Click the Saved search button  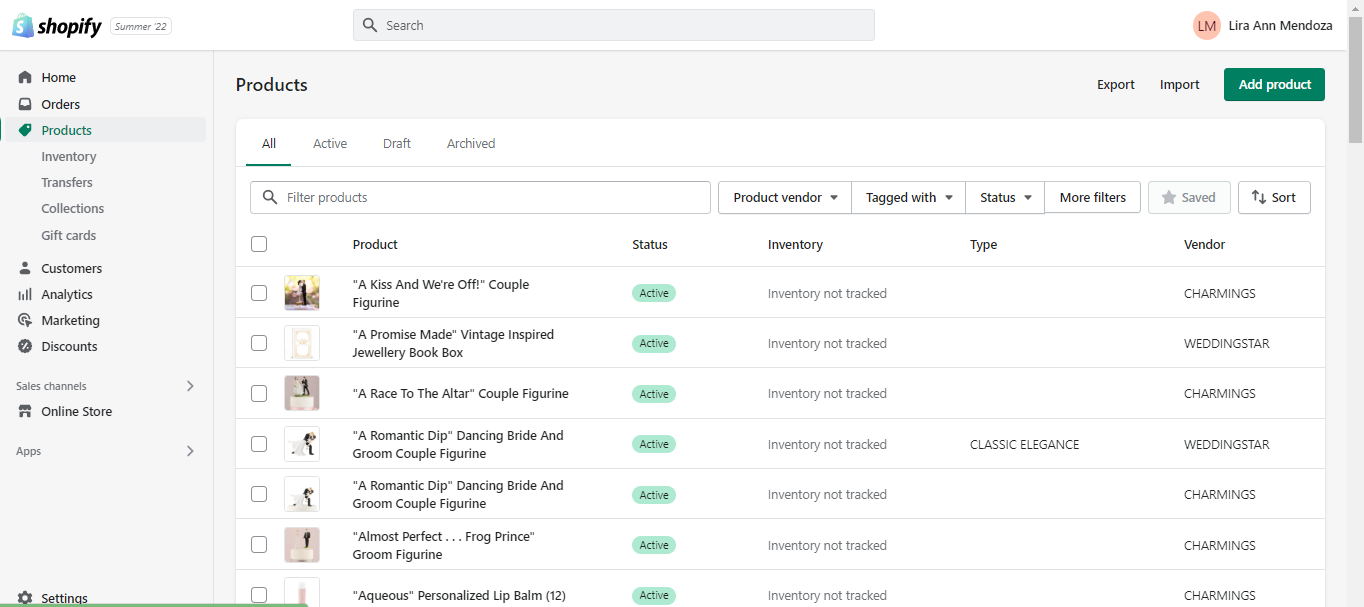click(x=1189, y=197)
